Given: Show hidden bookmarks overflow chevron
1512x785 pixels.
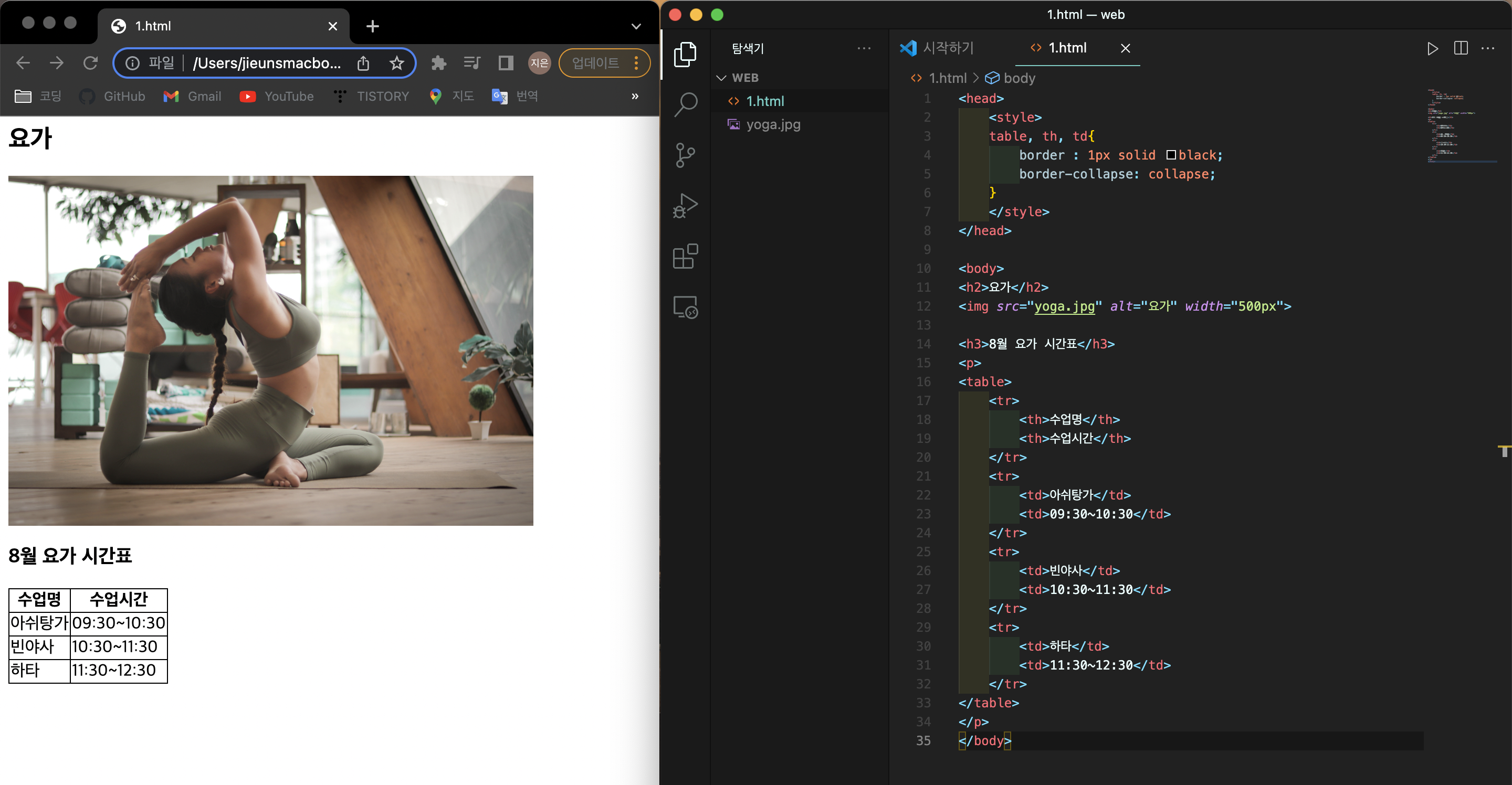Looking at the screenshot, I should (635, 96).
